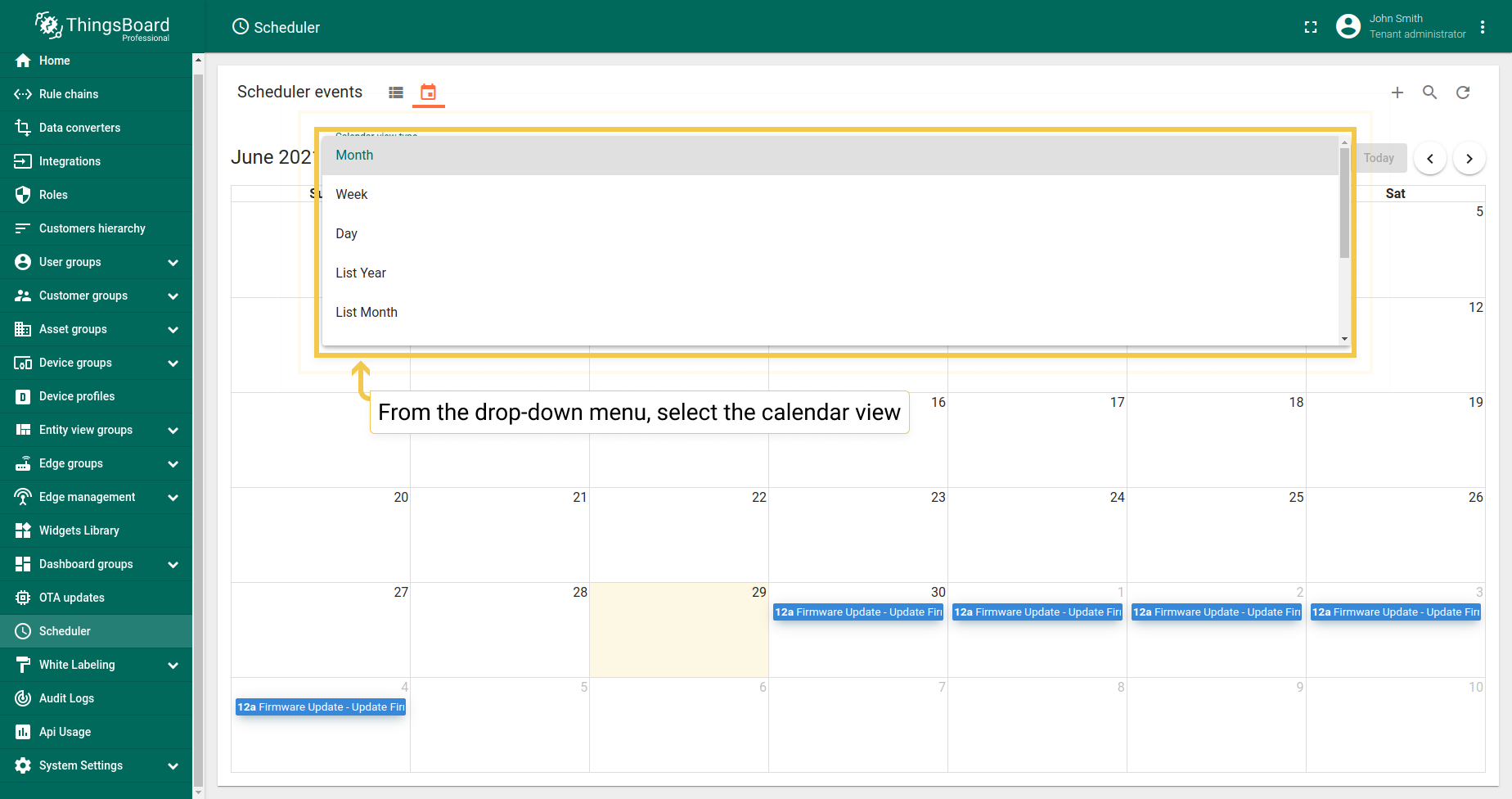
Task: Open the three-dot user menu
Action: click(x=1483, y=27)
